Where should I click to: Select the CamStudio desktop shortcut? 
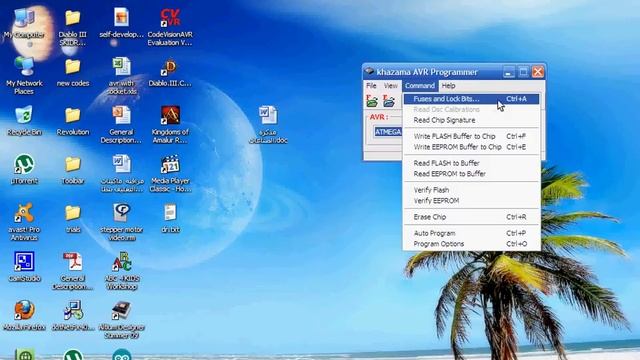click(24, 267)
